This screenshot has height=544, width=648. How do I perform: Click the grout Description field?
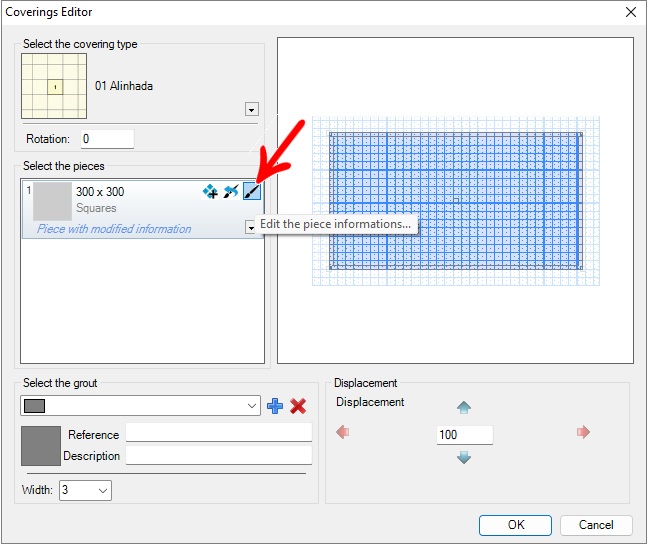click(x=219, y=456)
